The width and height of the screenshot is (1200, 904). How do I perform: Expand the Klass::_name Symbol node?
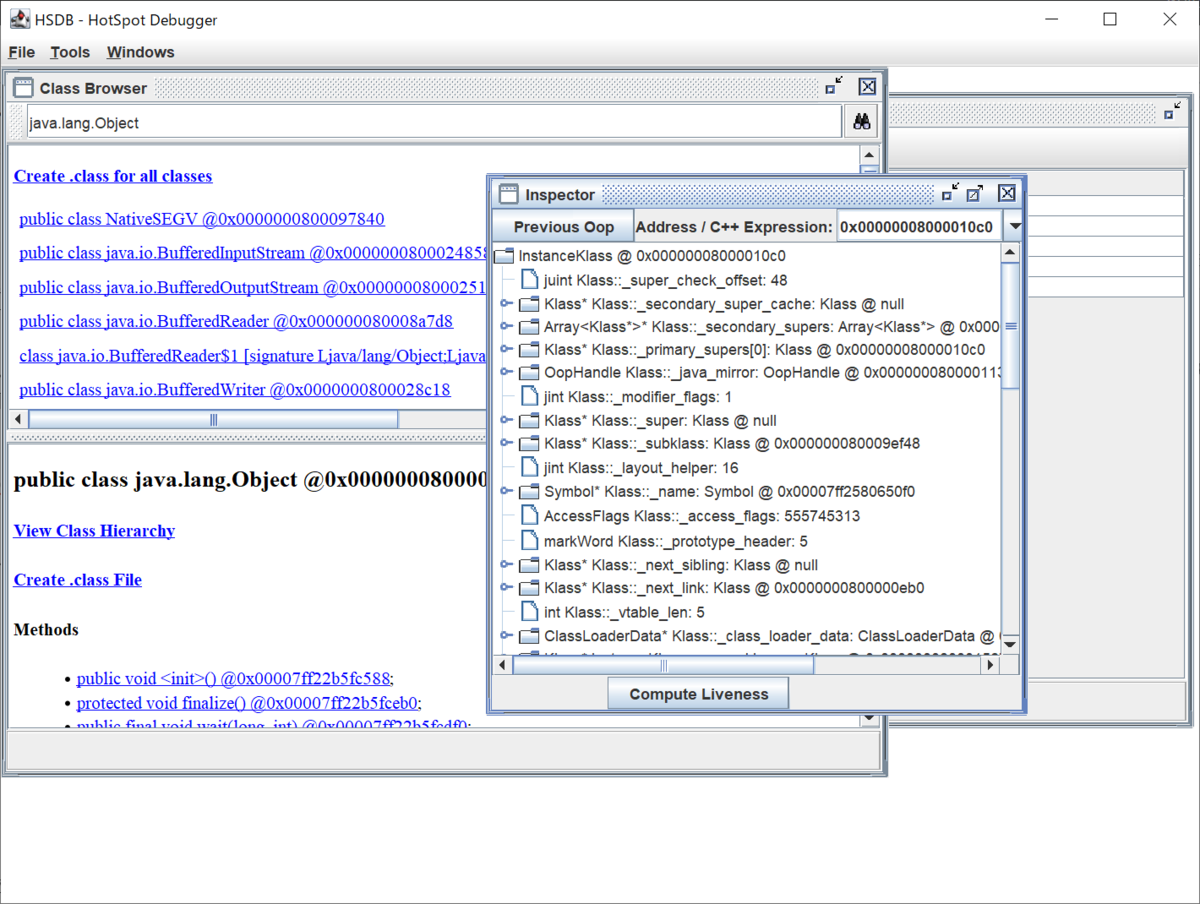pyautogui.click(x=506, y=491)
